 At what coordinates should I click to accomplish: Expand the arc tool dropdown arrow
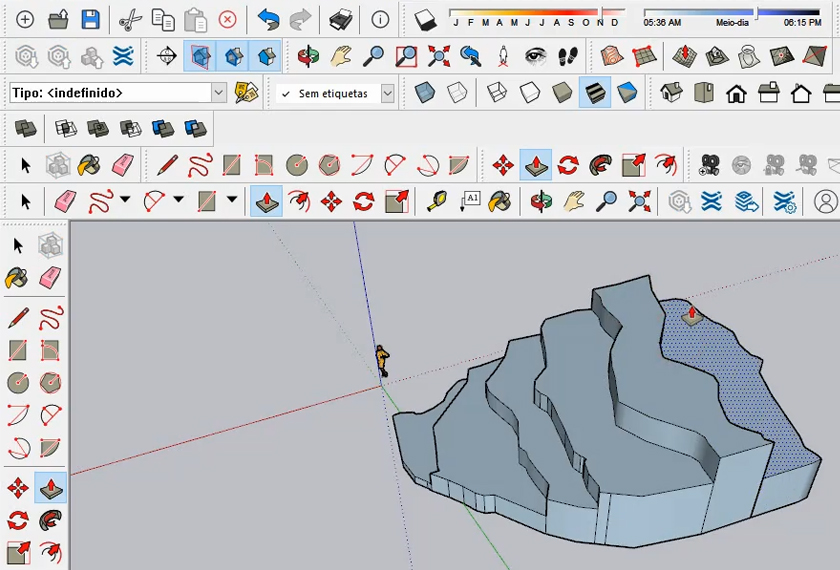tap(178, 200)
